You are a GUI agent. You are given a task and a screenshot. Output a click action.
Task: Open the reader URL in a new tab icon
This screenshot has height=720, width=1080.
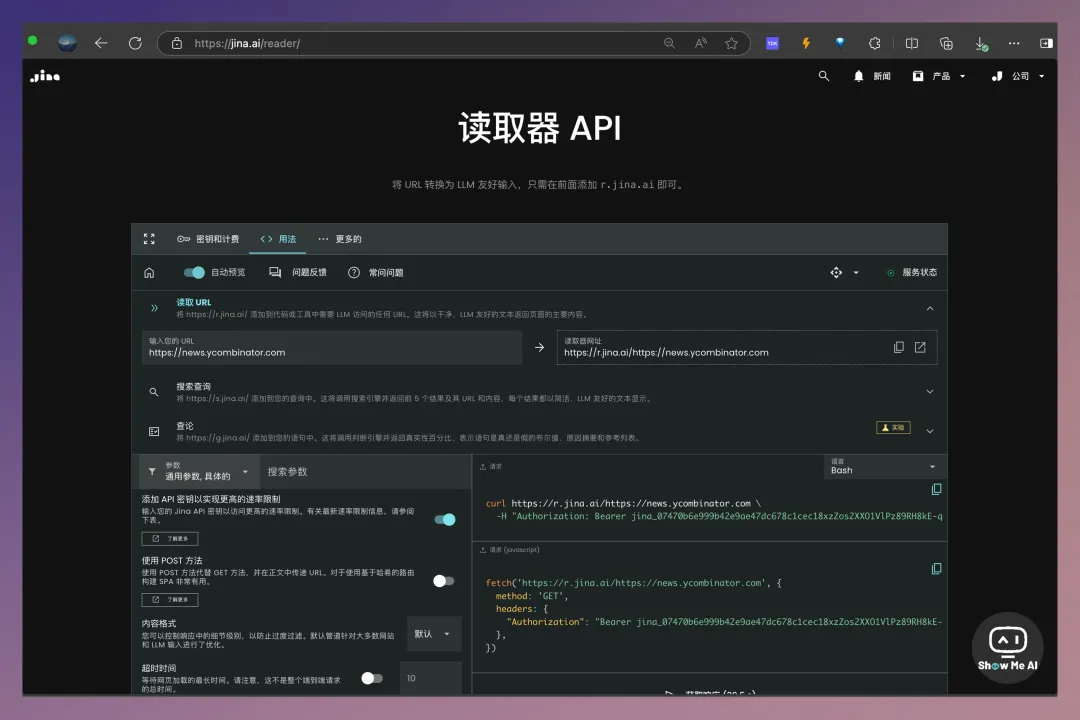click(x=920, y=347)
